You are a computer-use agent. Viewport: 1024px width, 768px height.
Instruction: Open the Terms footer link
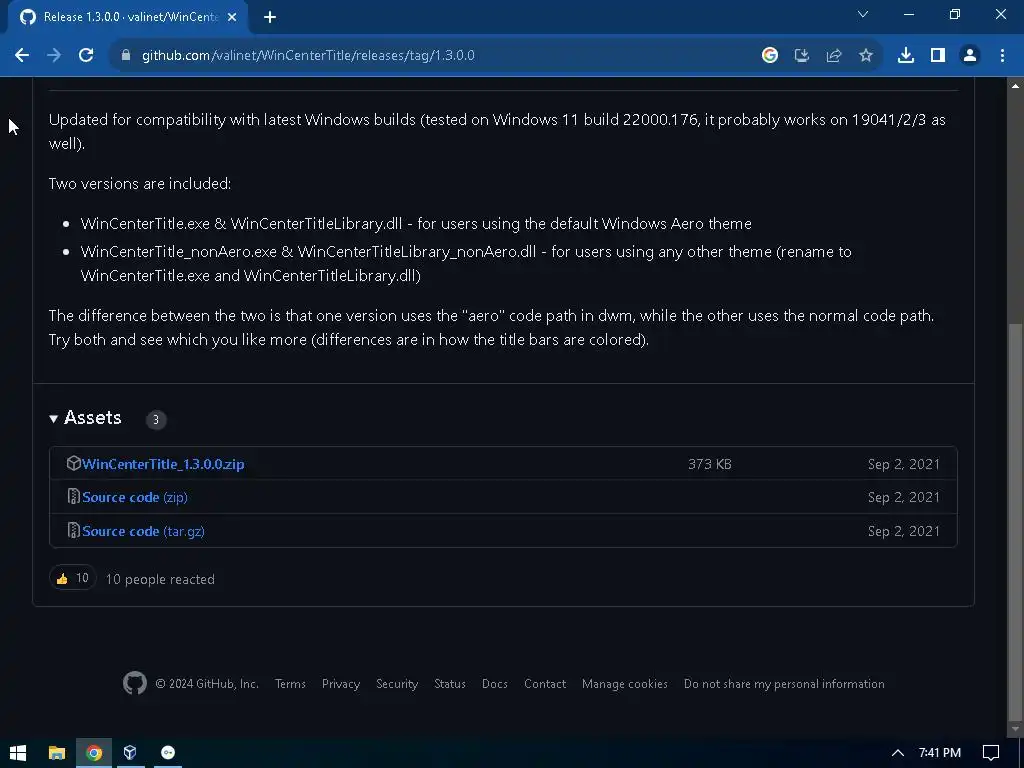coord(290,684)
